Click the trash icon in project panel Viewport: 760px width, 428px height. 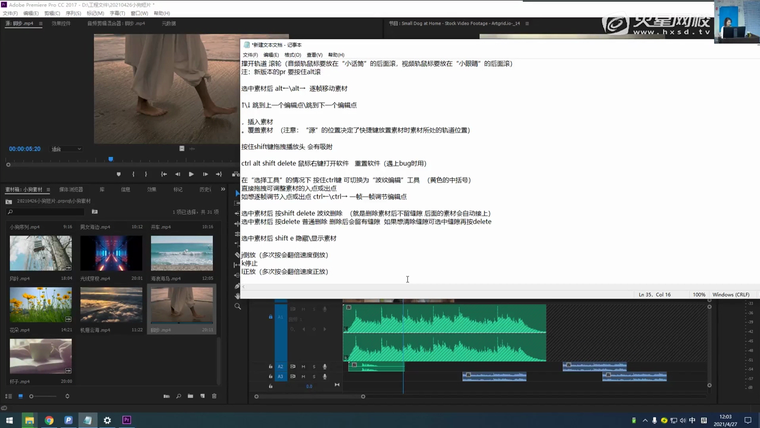[214, 396]
